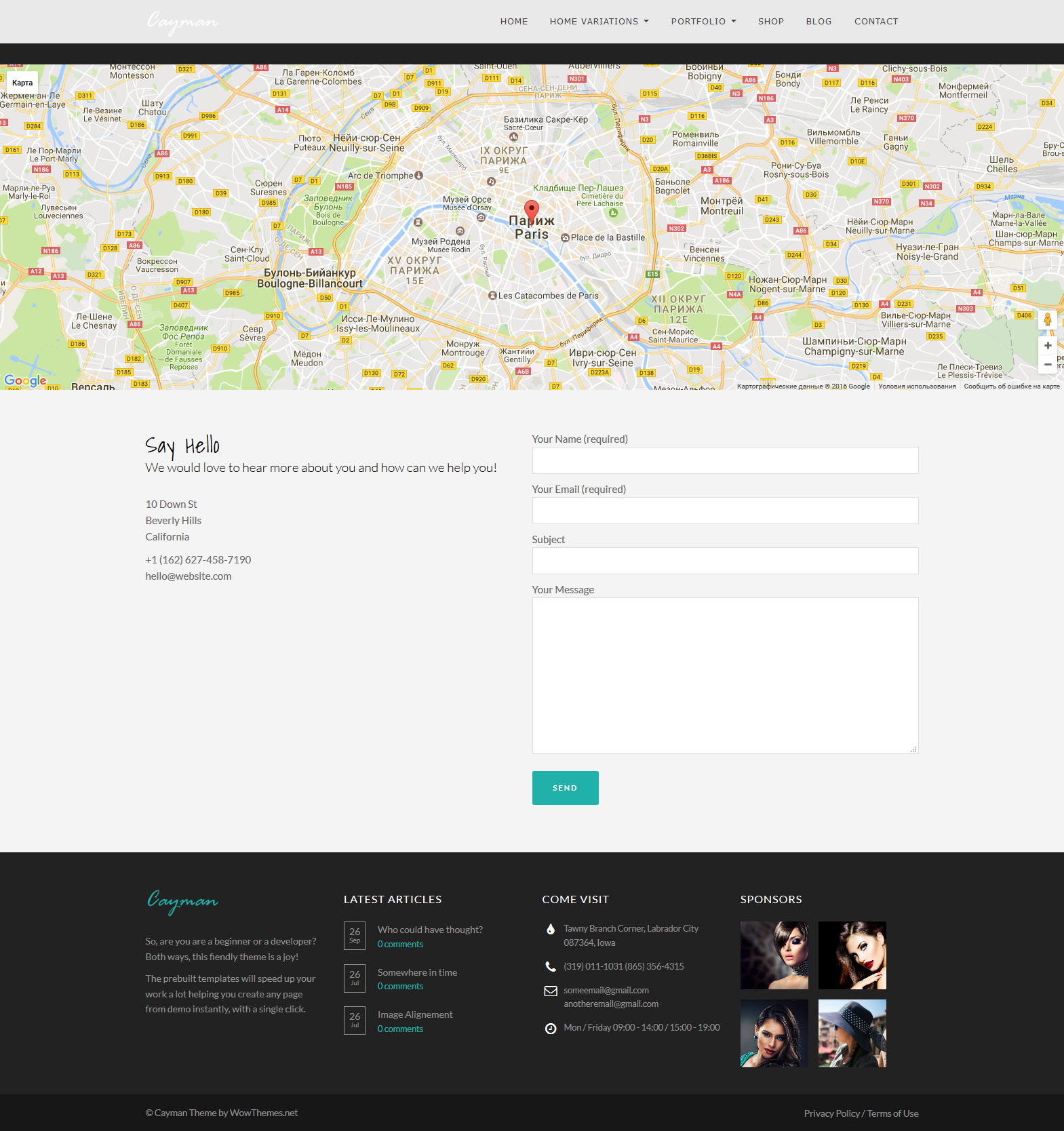Click the clock hours icon in footer
Viewport: 1064px width, 1131px height.
point(551,1029)
